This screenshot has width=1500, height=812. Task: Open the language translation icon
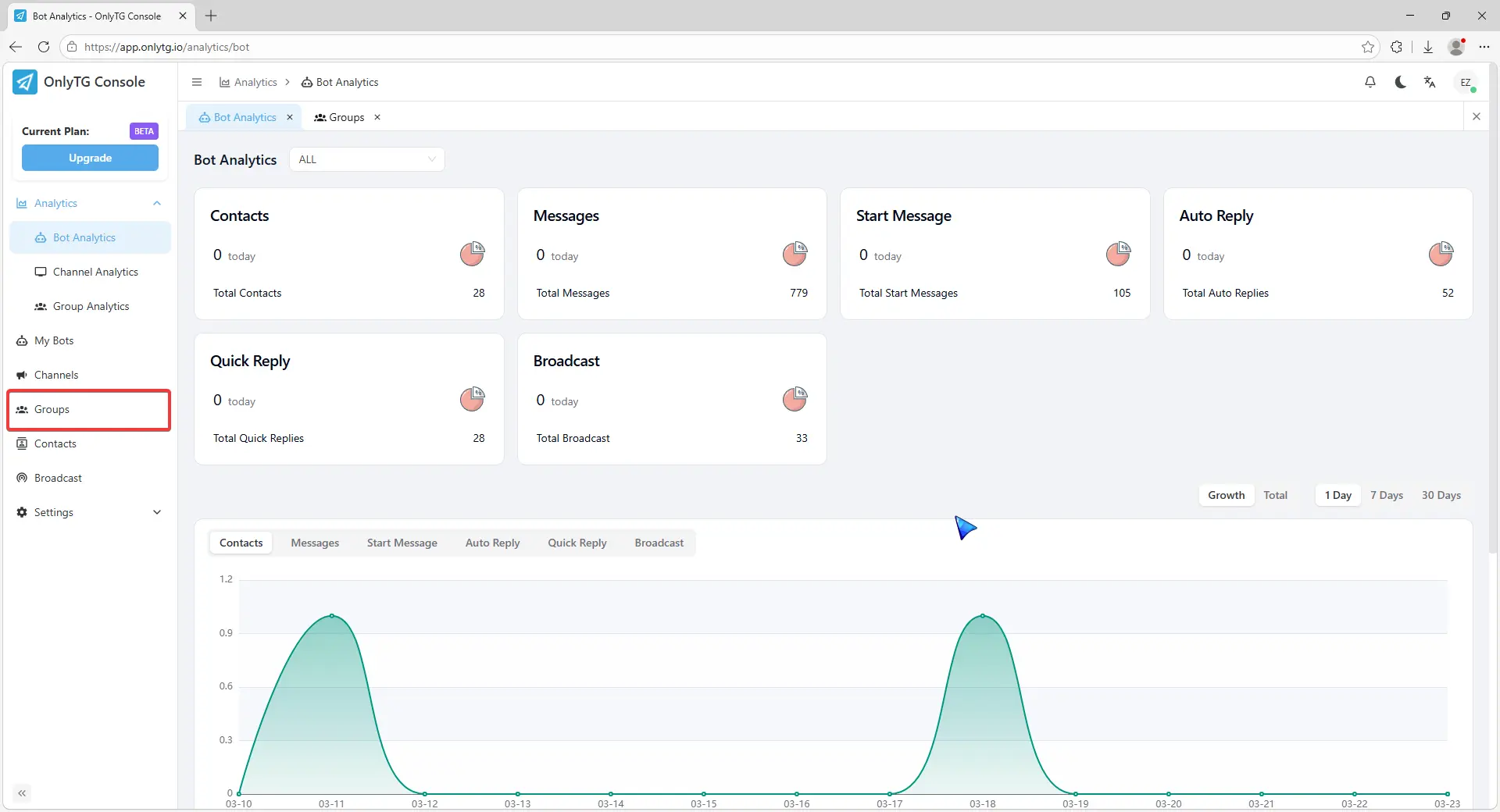tap(1430, 82)
